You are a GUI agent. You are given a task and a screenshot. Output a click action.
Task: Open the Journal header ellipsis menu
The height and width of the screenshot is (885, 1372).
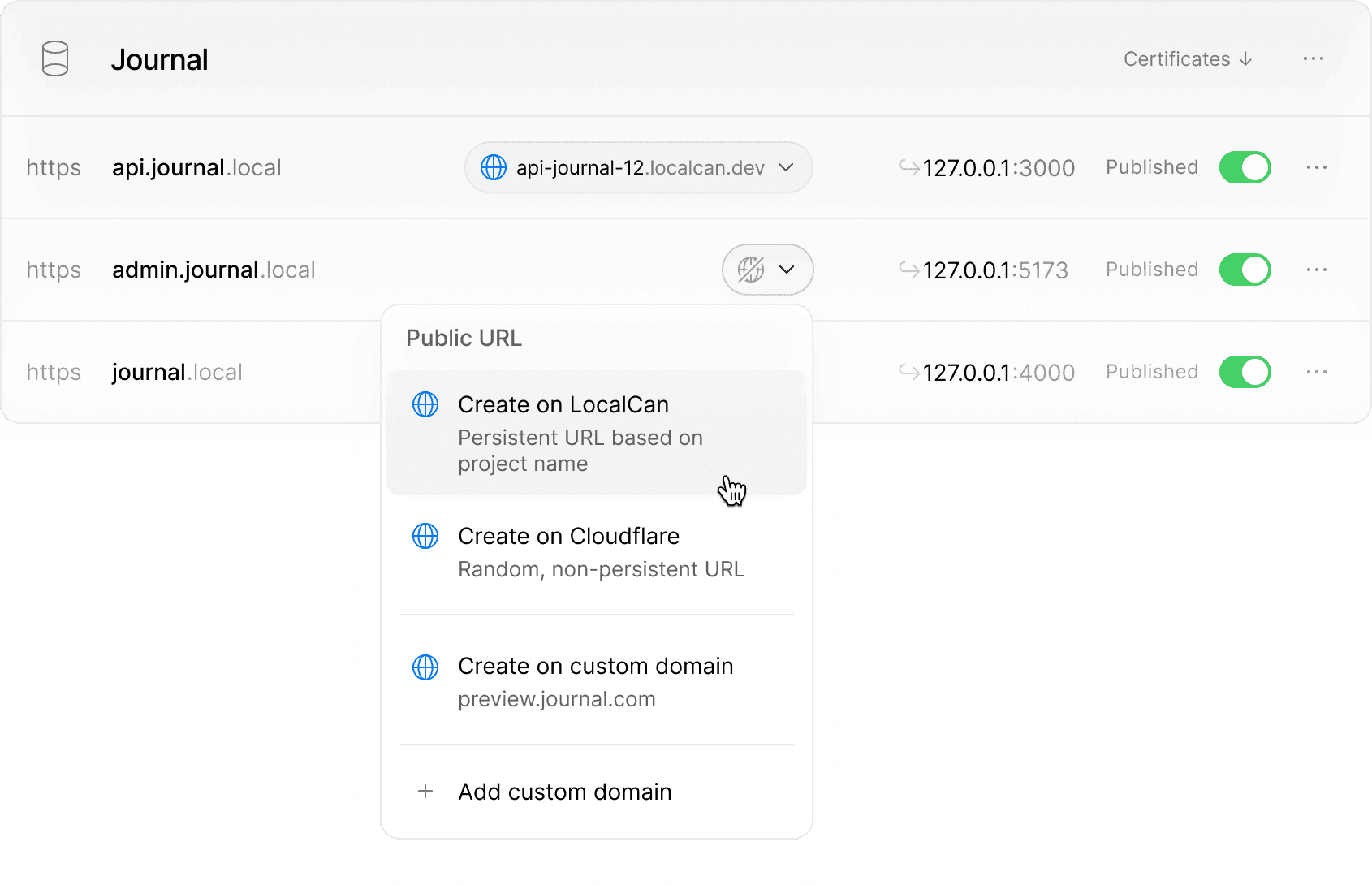pyautogui.click(x=1313, y=58)
